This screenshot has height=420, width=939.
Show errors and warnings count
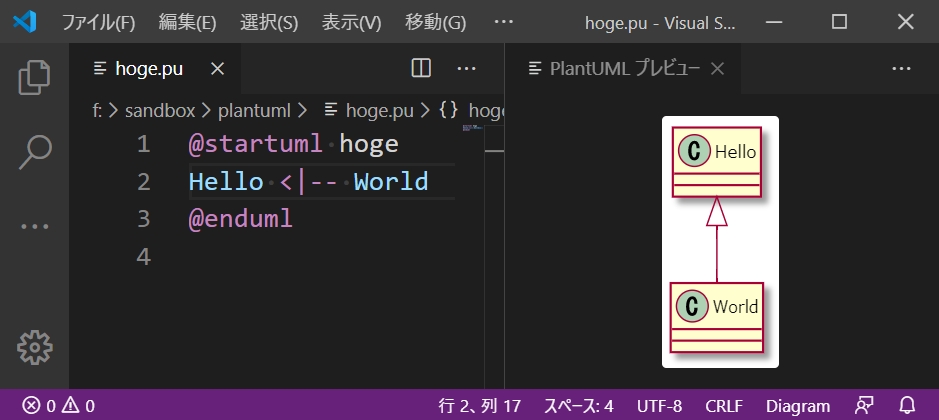(59, 406)
